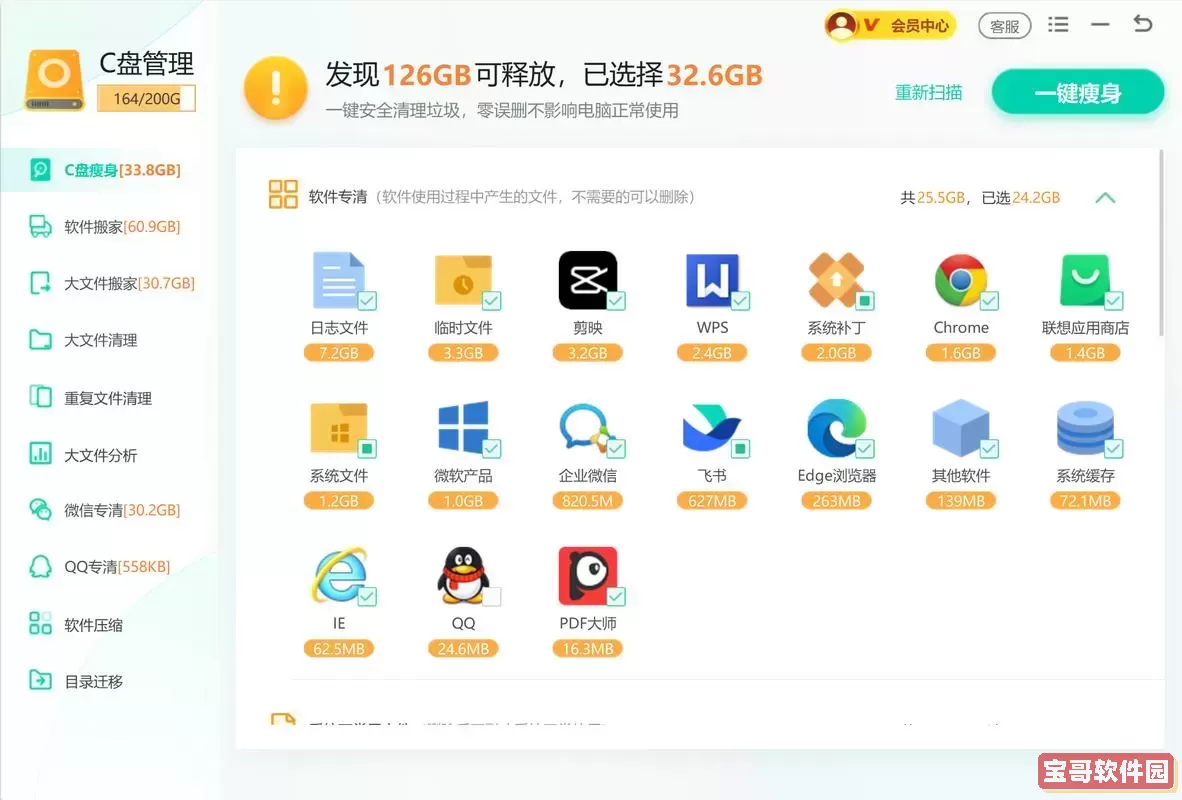1182x800 pixels.
Task: Open the list menu icon in title bar
Action: point(1058,25)
